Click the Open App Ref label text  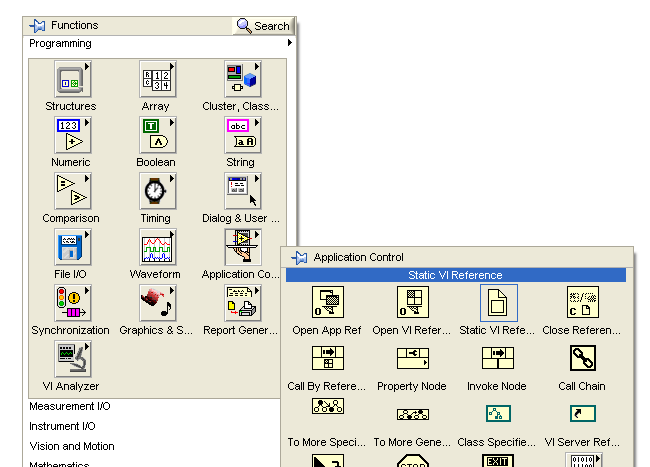pyautogui.click(x=327, y=330)
